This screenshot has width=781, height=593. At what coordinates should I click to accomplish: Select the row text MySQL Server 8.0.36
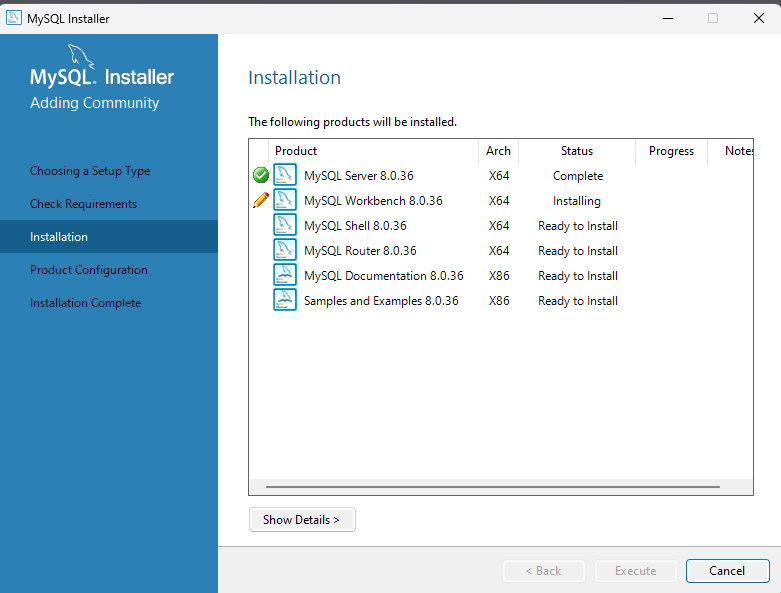[x=359, y=176]
